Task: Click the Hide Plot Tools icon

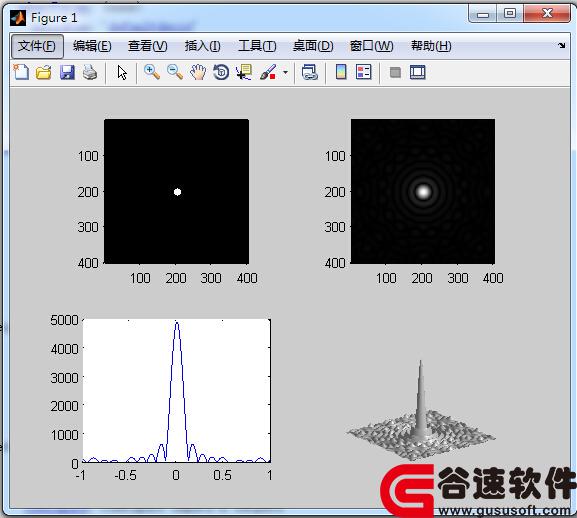Action: (395, 72)
